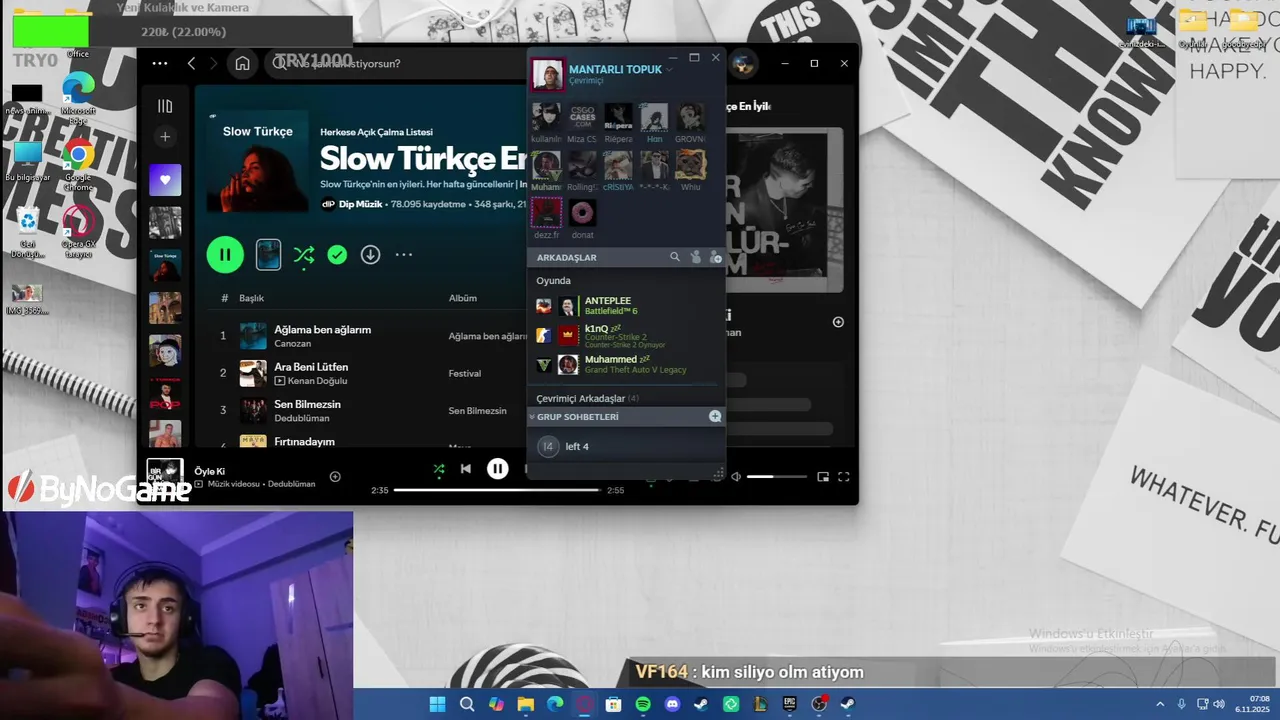Open artist Dedublüman in track list
The height and width of the screenshot is (720, 1280).
coord(302,418)
